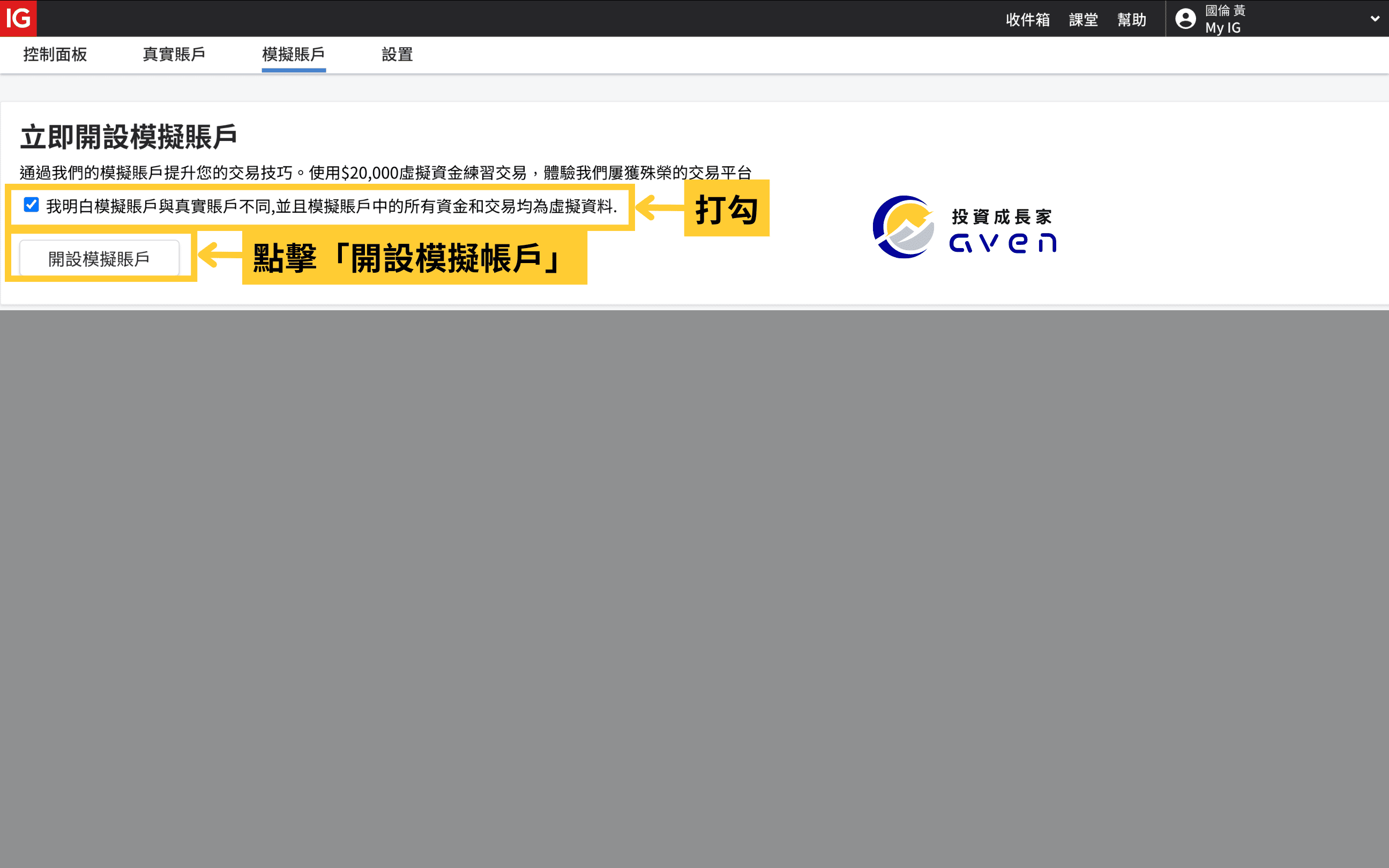
Task: Select the 模擬賬戶 tab
Action: point(293,55)
